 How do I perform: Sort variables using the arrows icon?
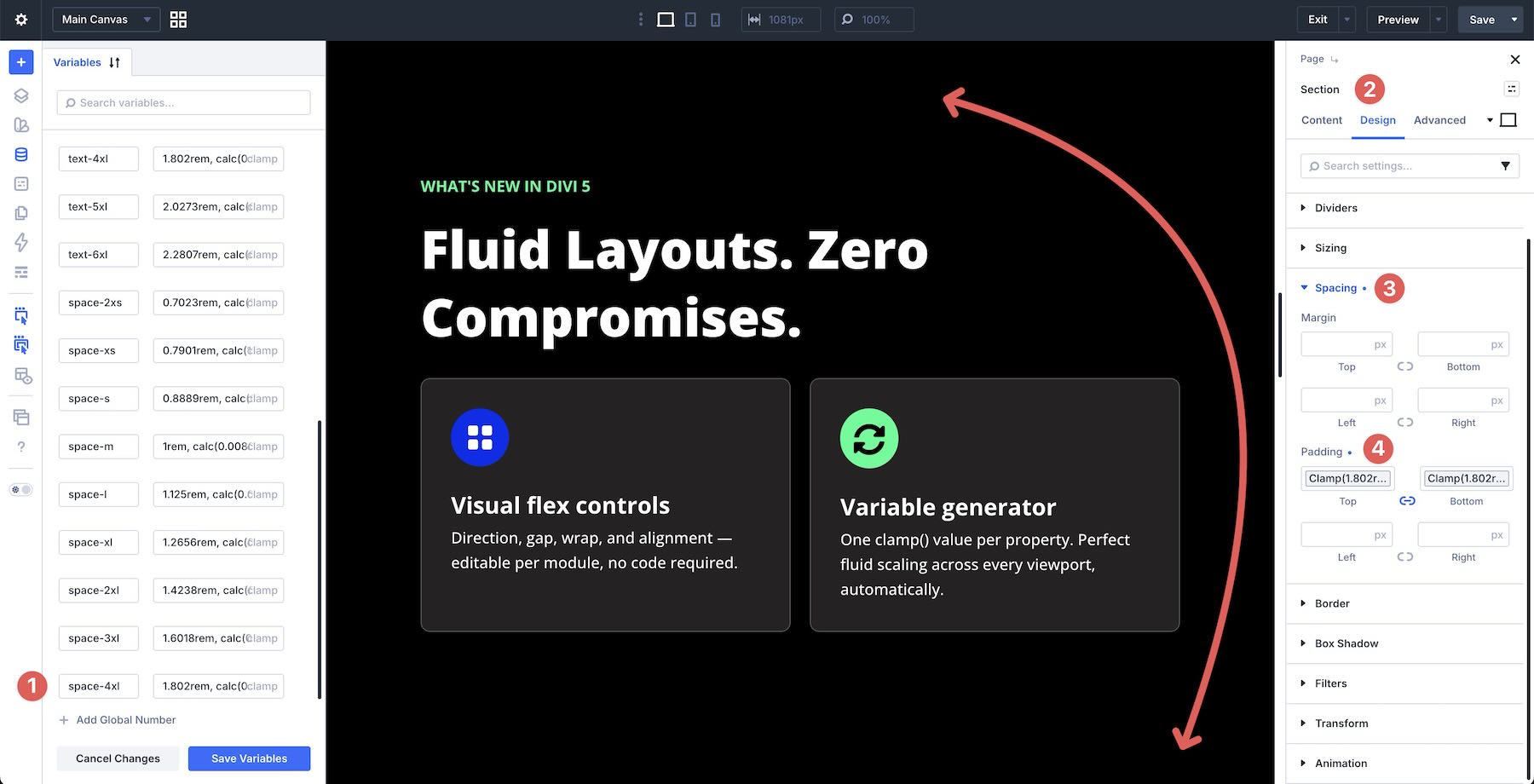tap(114, 62)
